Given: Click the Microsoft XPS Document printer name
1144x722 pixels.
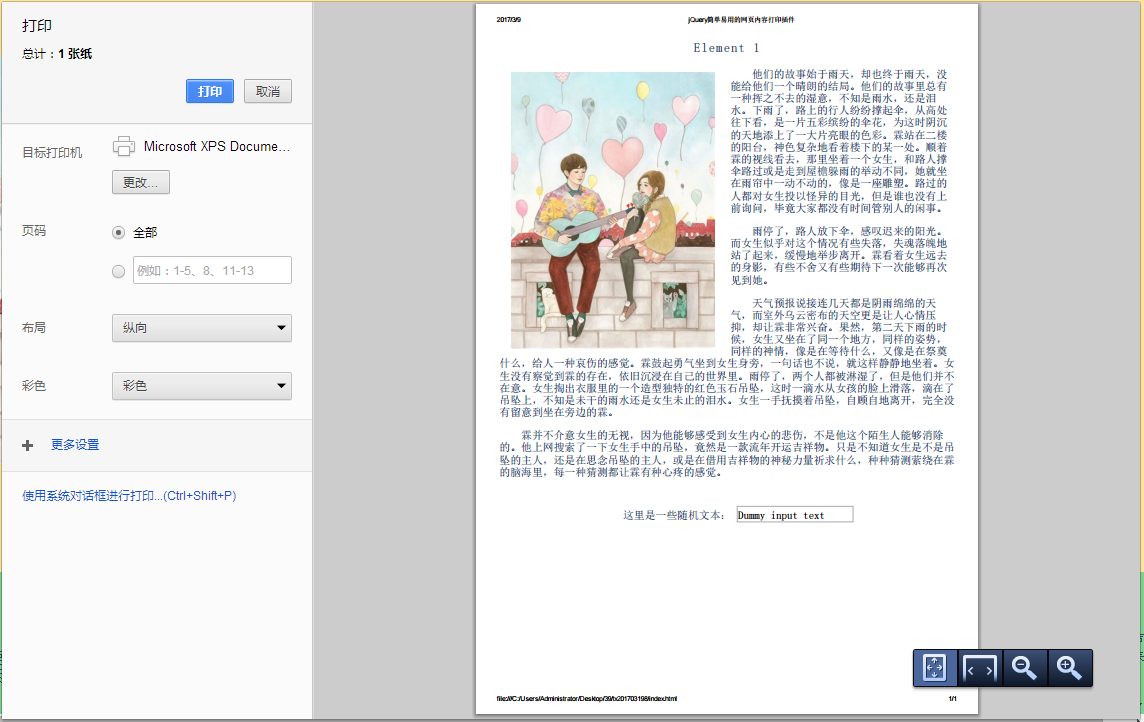Looking at the screenshot, I should coord(217,147).
